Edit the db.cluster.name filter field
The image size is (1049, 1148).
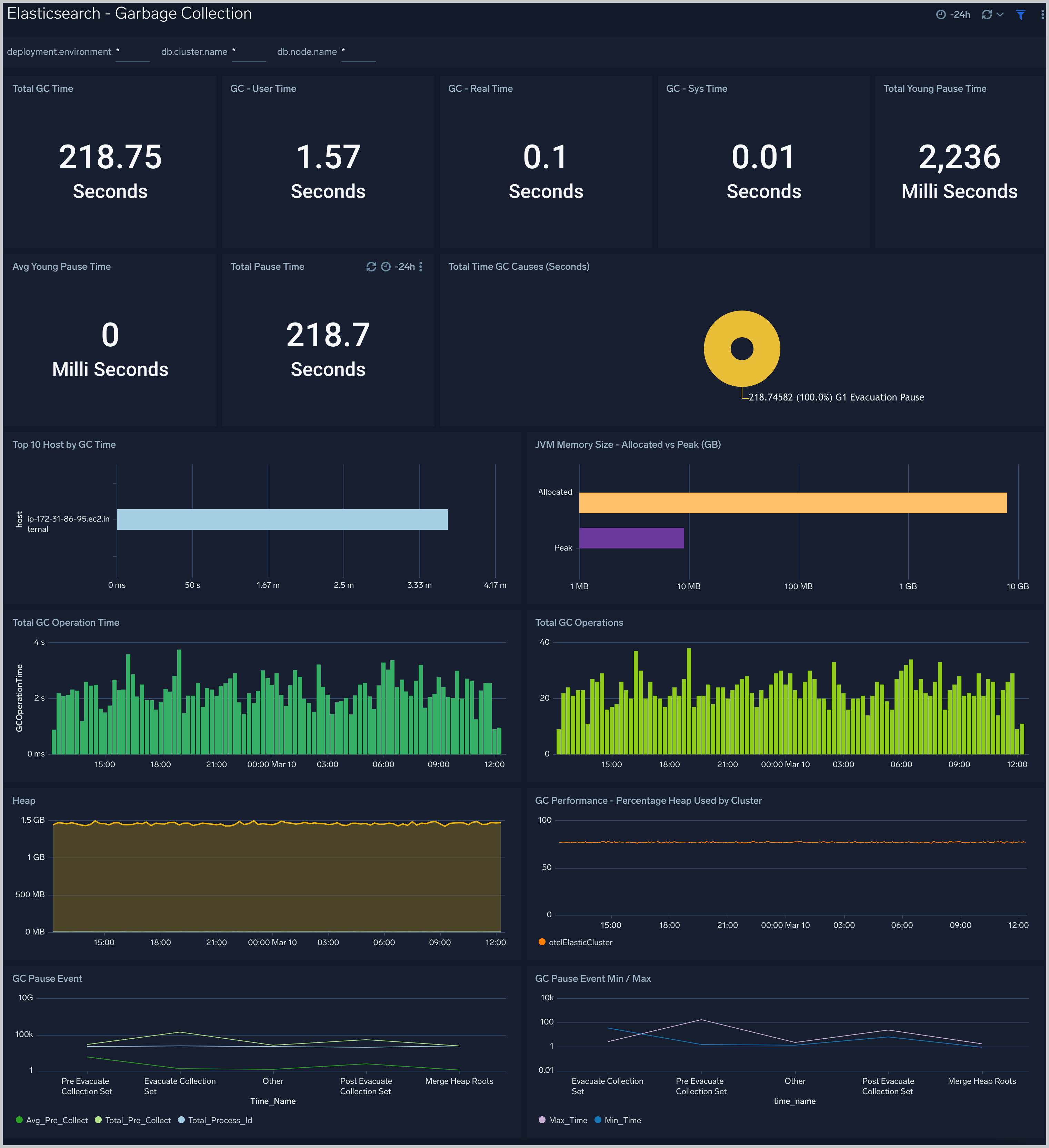249,52
